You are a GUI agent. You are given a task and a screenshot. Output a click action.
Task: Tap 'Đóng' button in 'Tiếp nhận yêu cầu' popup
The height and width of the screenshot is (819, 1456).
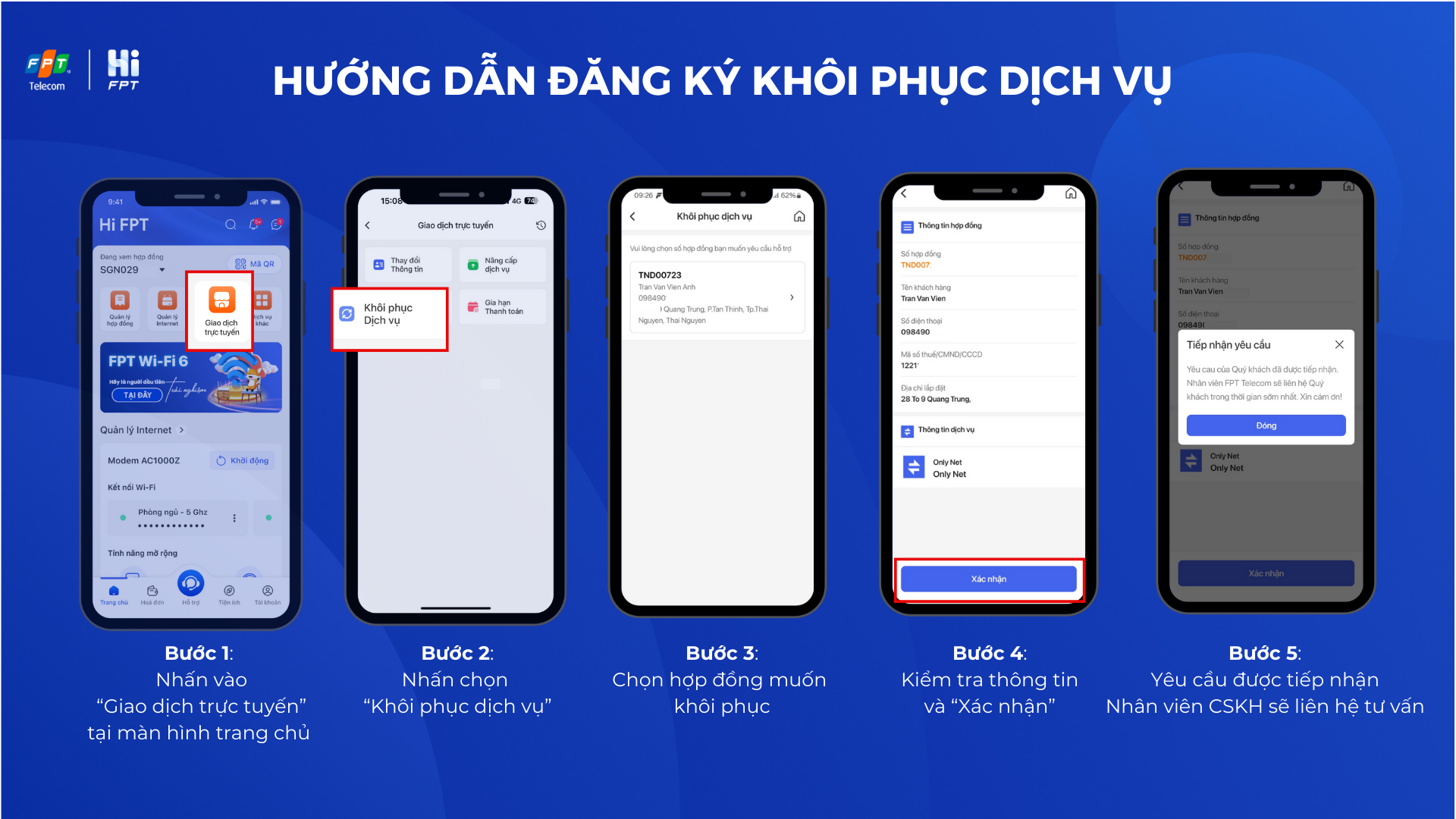point(1266,425)
